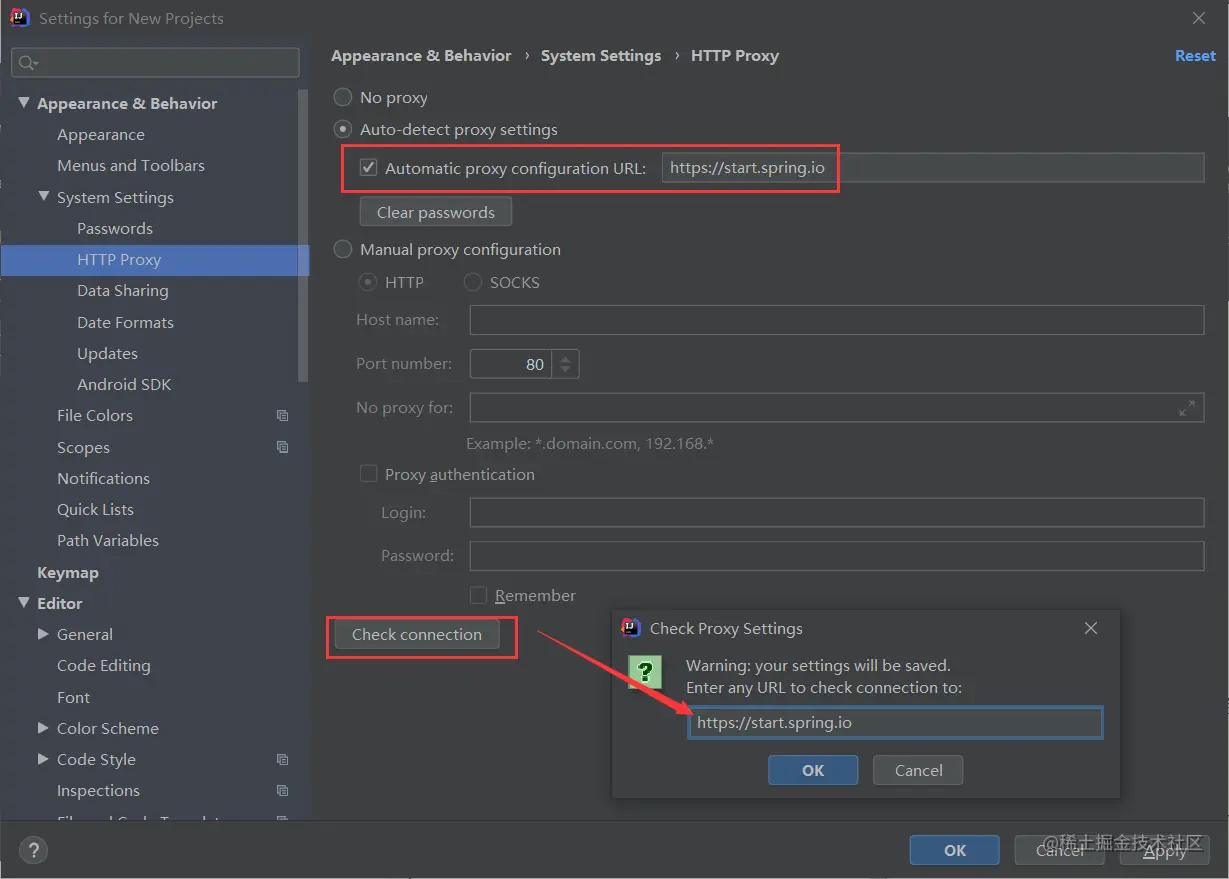Click OK at the bottom of Settings window
1229x879 pixels.
click(955, 850)
